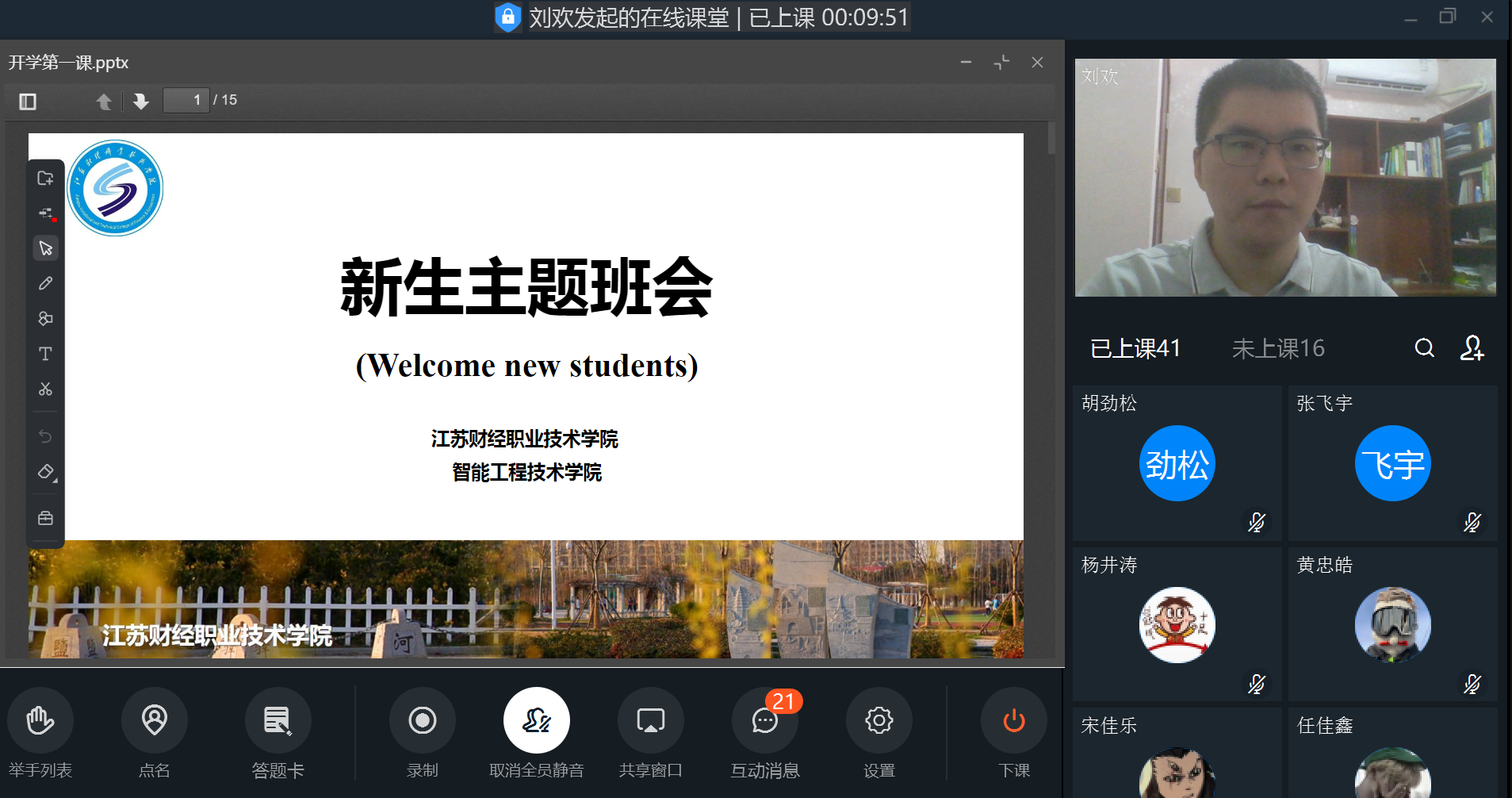Select the scissors cut tool
The width and height of the screenshot is (1512, 798).
tap(45, 389)
